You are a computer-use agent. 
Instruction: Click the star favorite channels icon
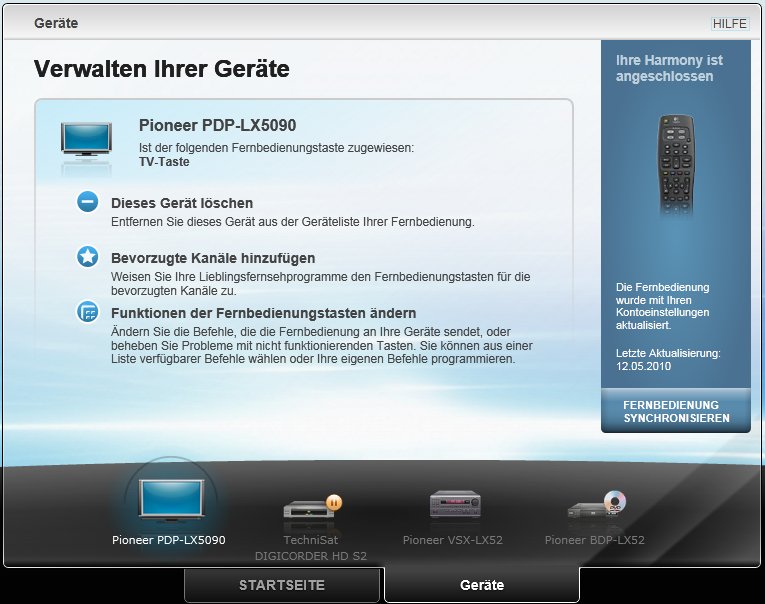[x=88, y=258]
